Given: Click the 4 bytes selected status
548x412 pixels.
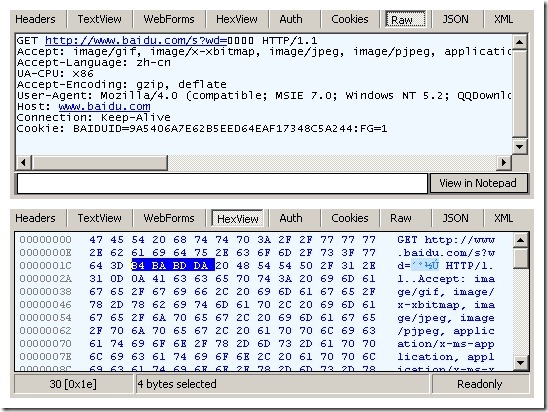Looking at the screenshot, I should point(282,384).
